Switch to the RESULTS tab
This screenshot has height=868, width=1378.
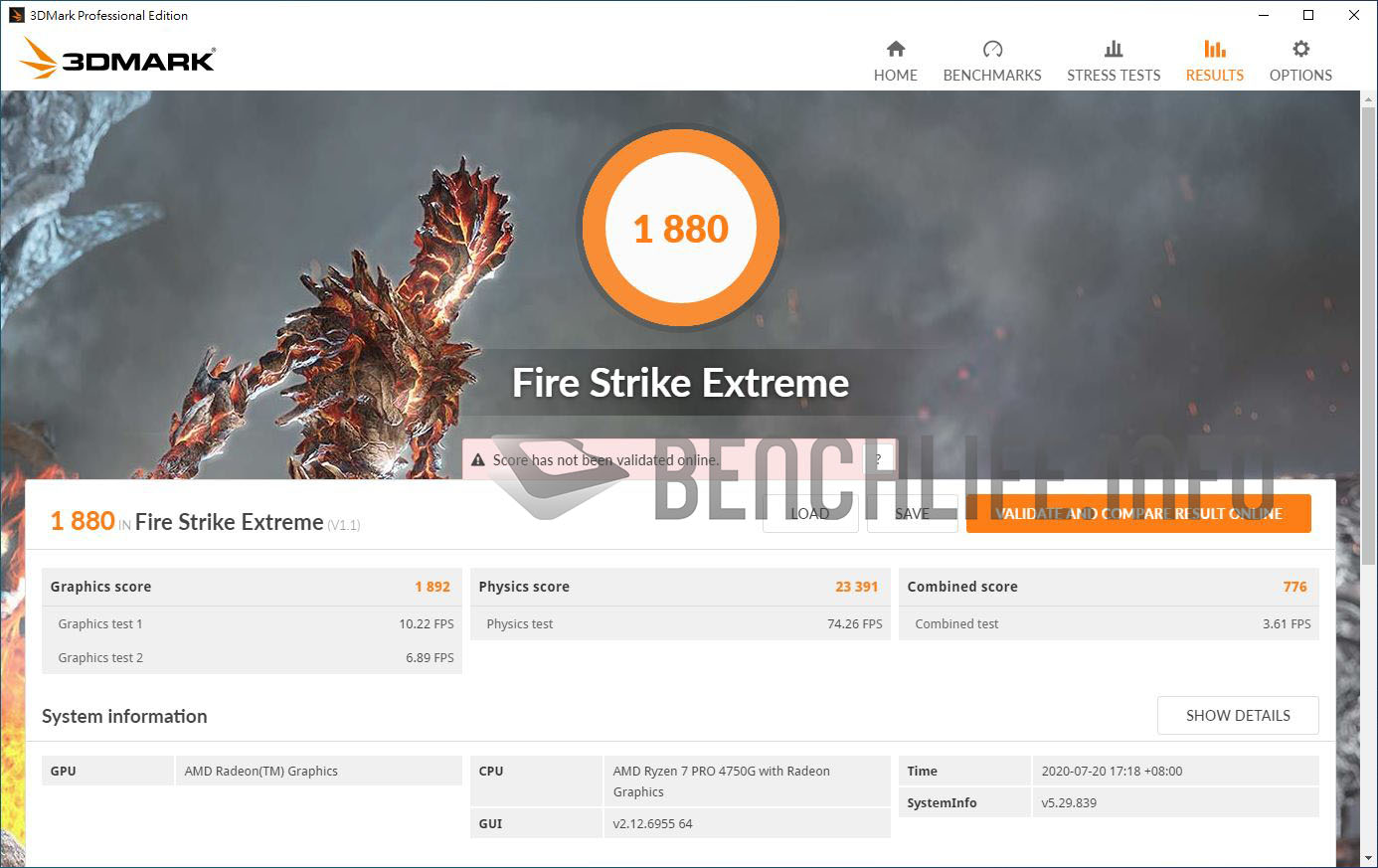point(1214,60)
